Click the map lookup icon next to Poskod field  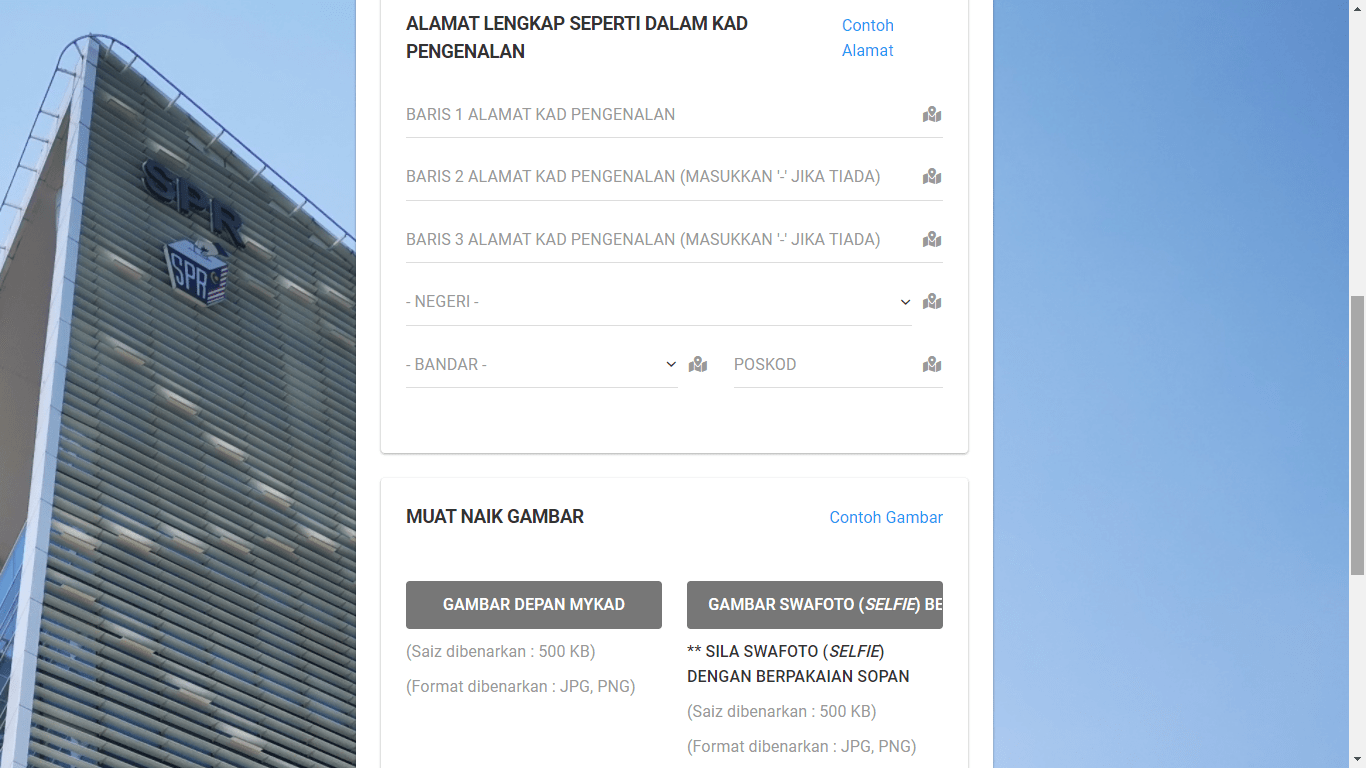931,364
